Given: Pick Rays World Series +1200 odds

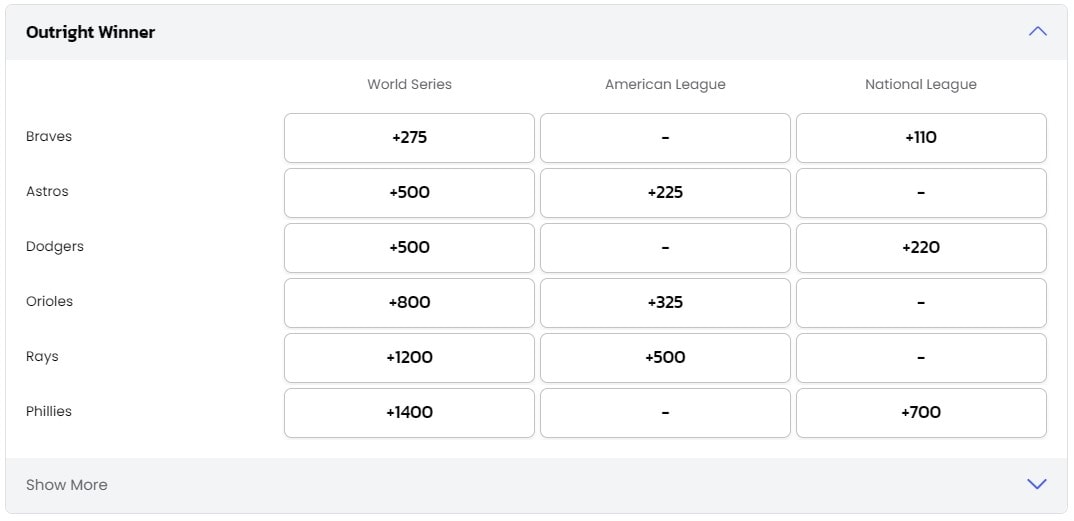Looking at the screenshot, I should 410,357.
